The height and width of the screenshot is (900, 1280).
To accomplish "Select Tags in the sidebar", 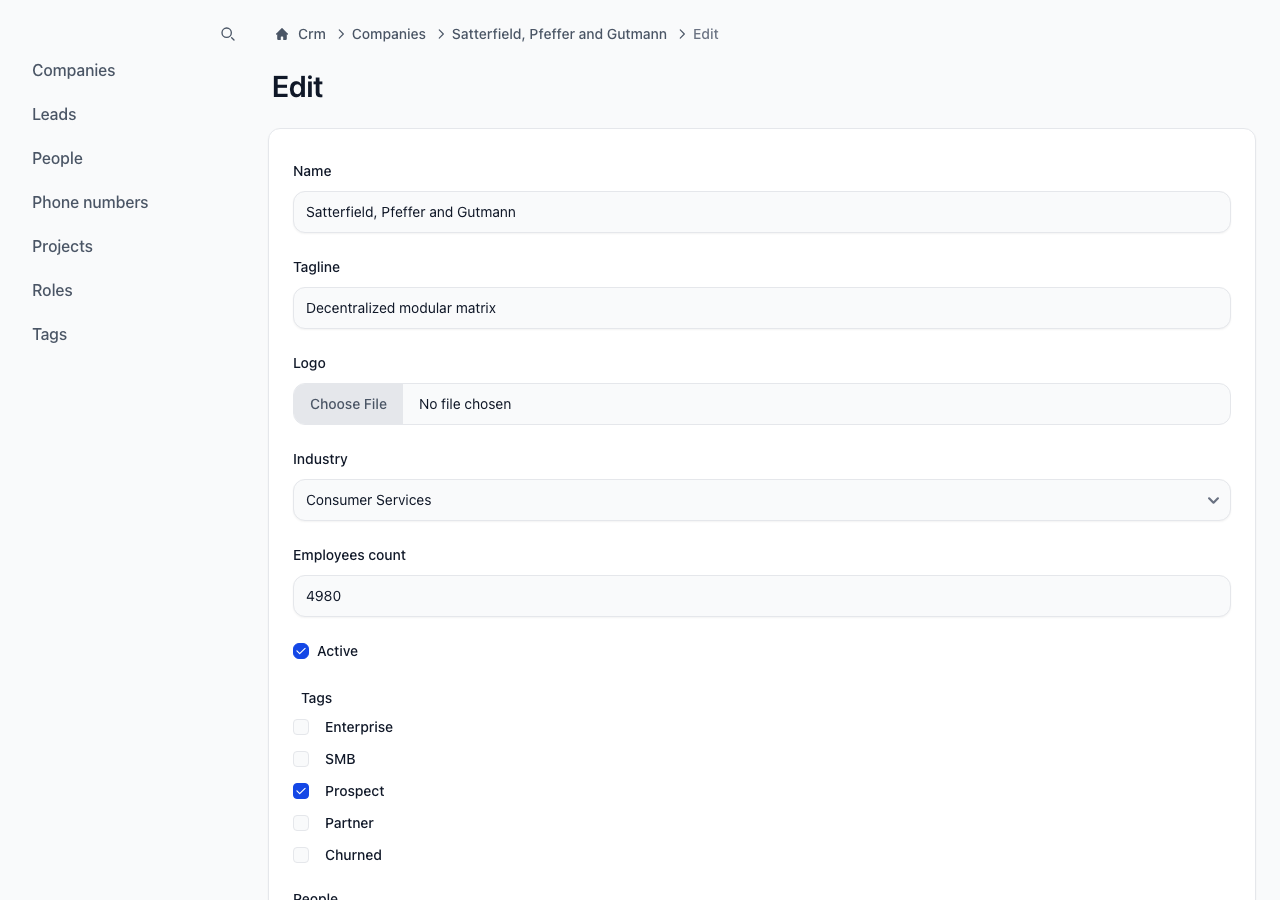I will [x=49, y=334].
